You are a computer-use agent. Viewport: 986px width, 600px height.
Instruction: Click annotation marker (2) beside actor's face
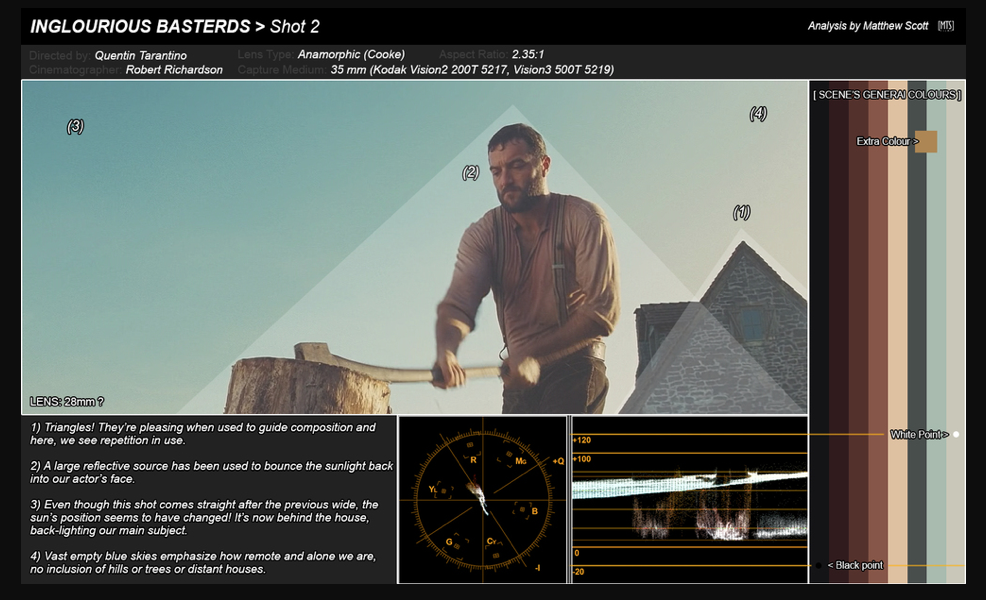pos(470,172)
